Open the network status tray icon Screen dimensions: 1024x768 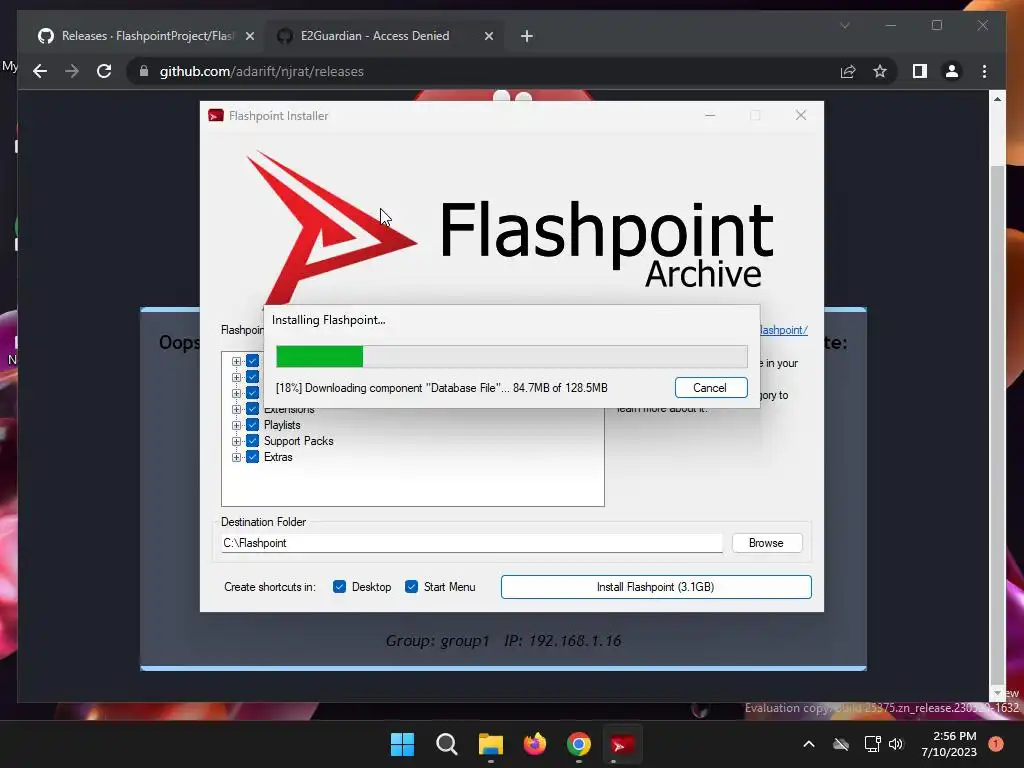click(x=872, y=744)
